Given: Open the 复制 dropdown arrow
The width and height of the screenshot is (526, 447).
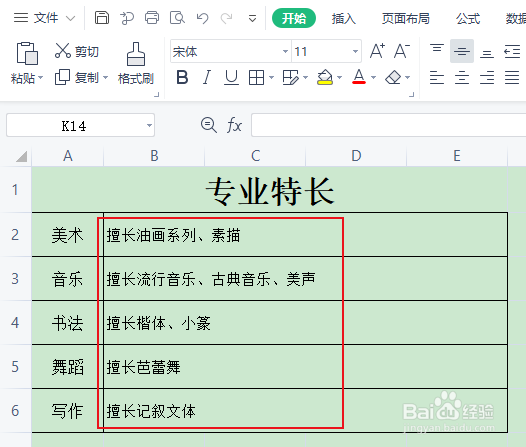Looking at the screenshot, I should pyautogui.click(x=105, y=77).
